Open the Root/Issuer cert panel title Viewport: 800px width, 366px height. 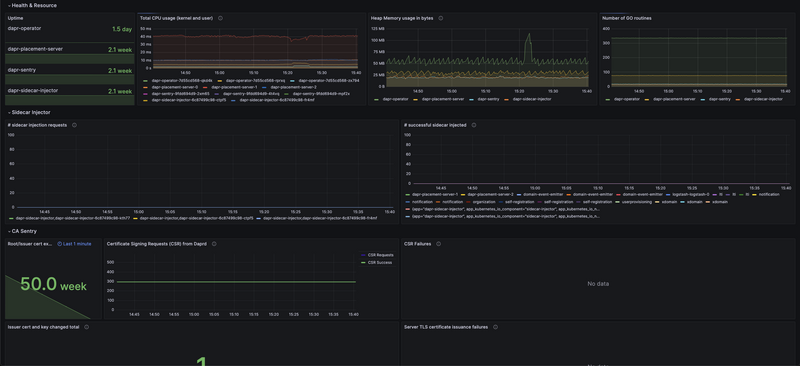(30, 243)
